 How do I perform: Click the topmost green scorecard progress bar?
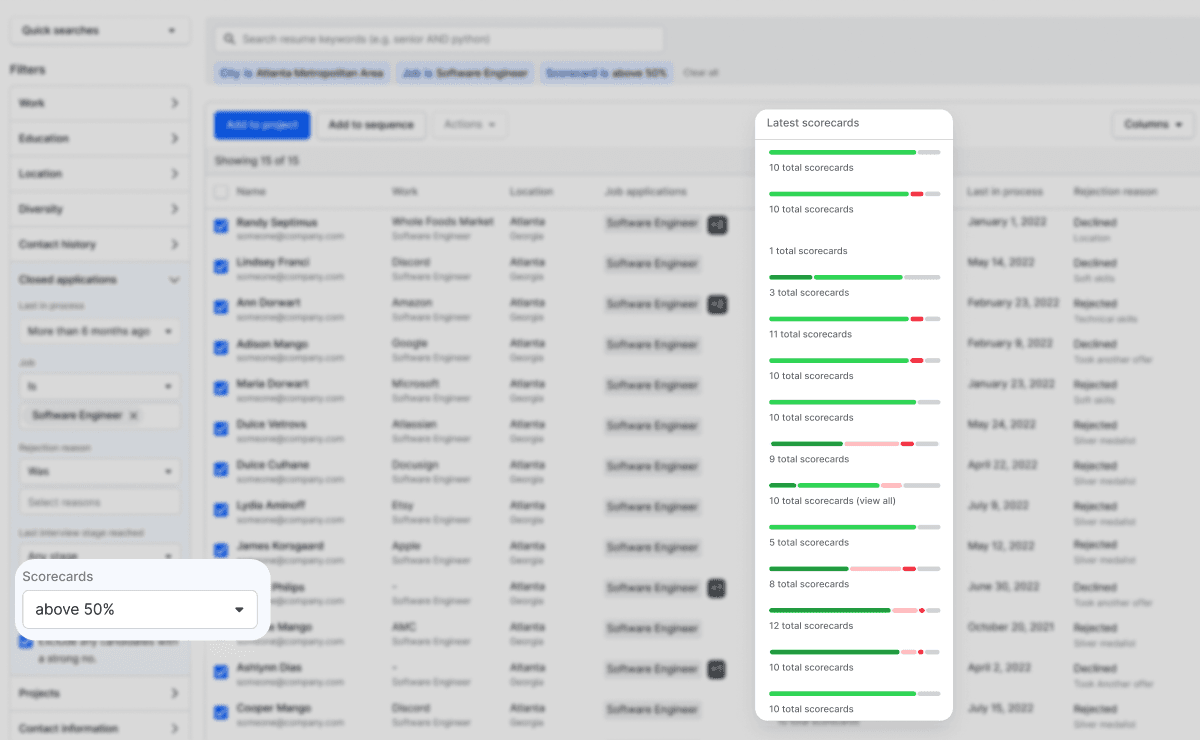(x=840, y=152)
